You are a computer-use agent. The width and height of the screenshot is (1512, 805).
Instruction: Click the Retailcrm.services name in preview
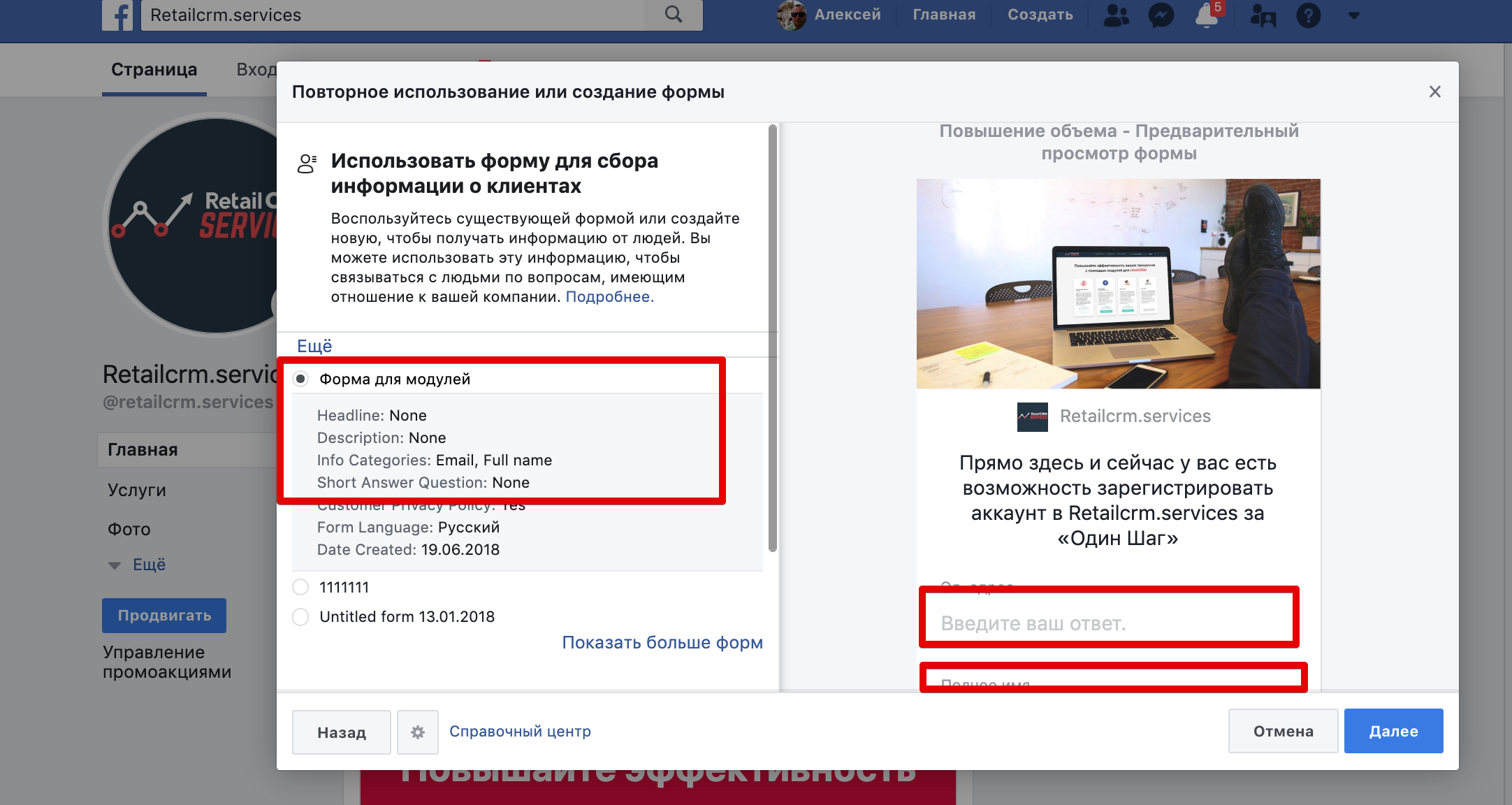1135,416
